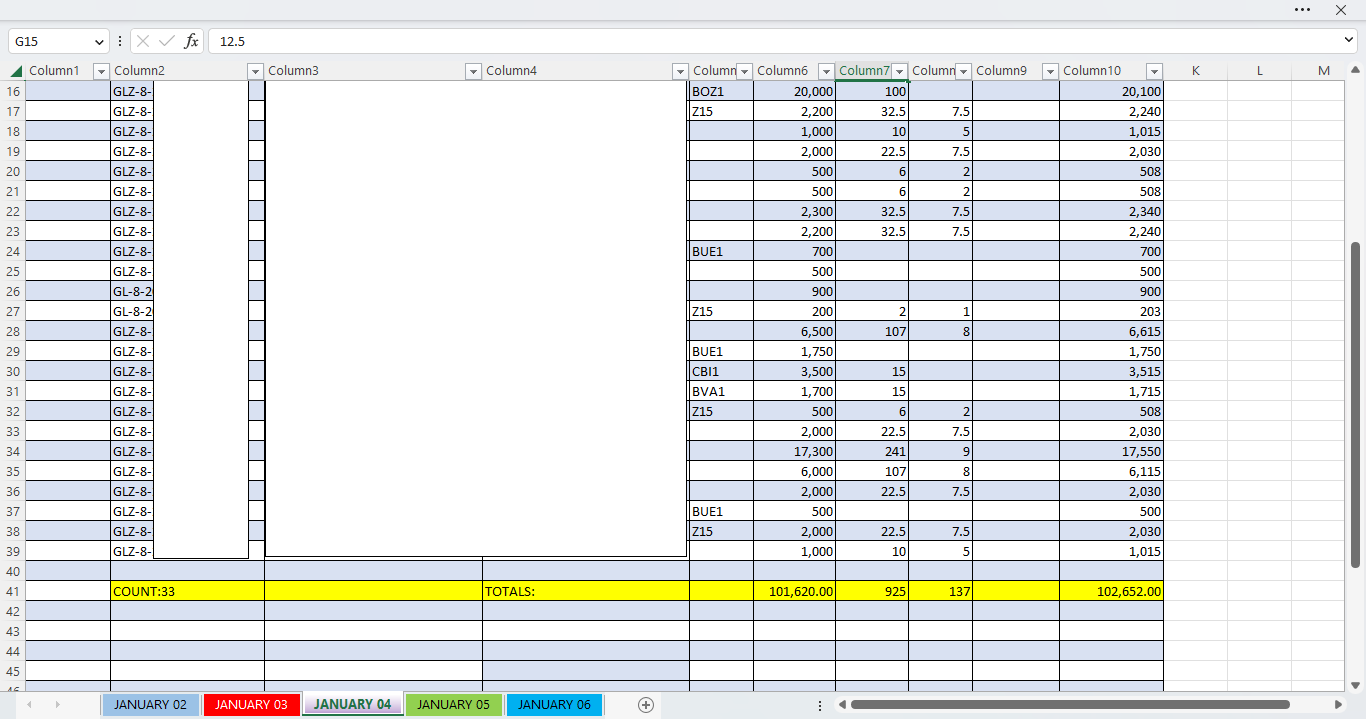1366x720 pixels.
Task: Open Column9 filter dropdown
Action: (x=1050, y=71)
